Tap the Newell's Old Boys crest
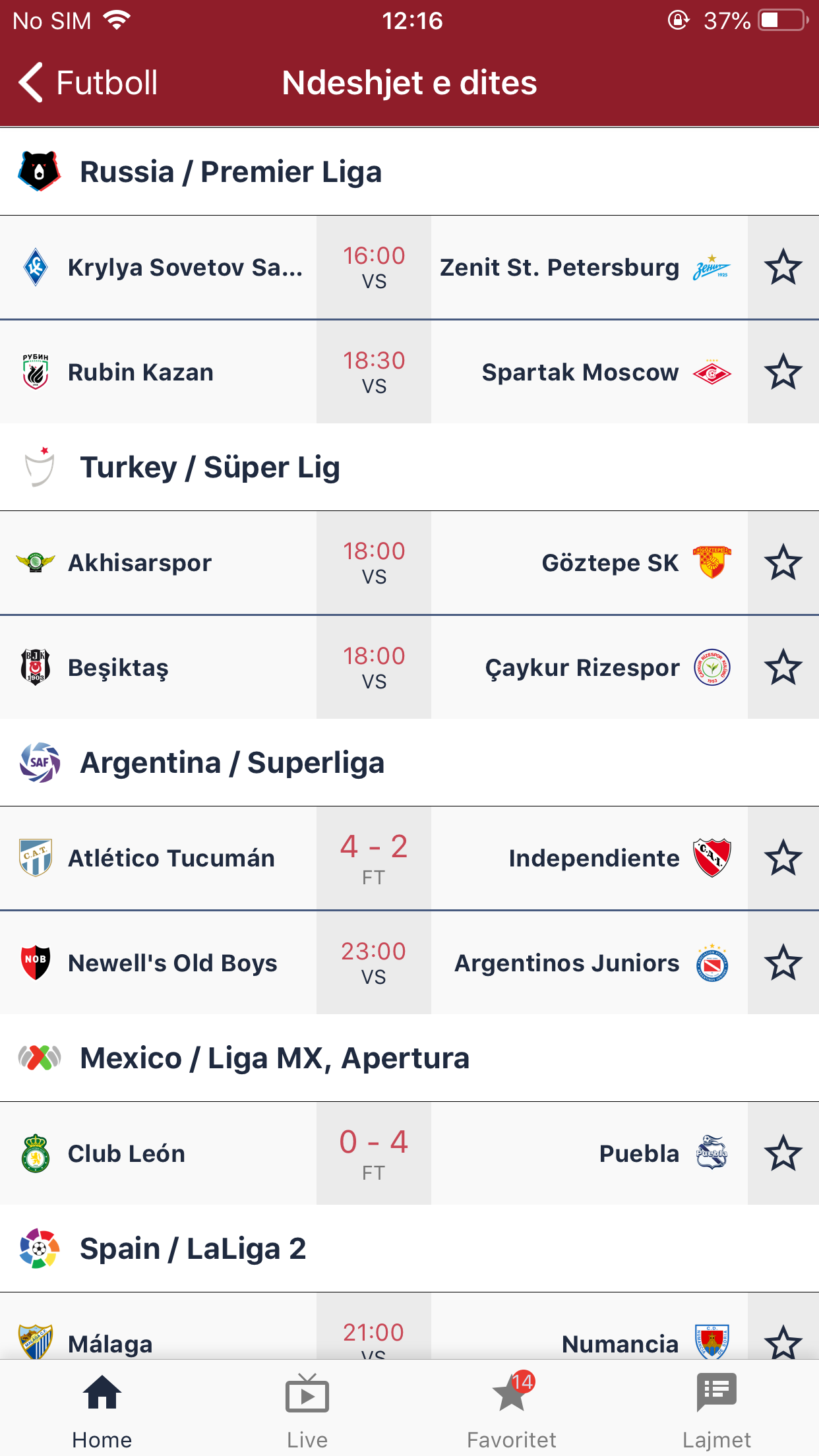819x1456 pixels. [x=36, y=963]
